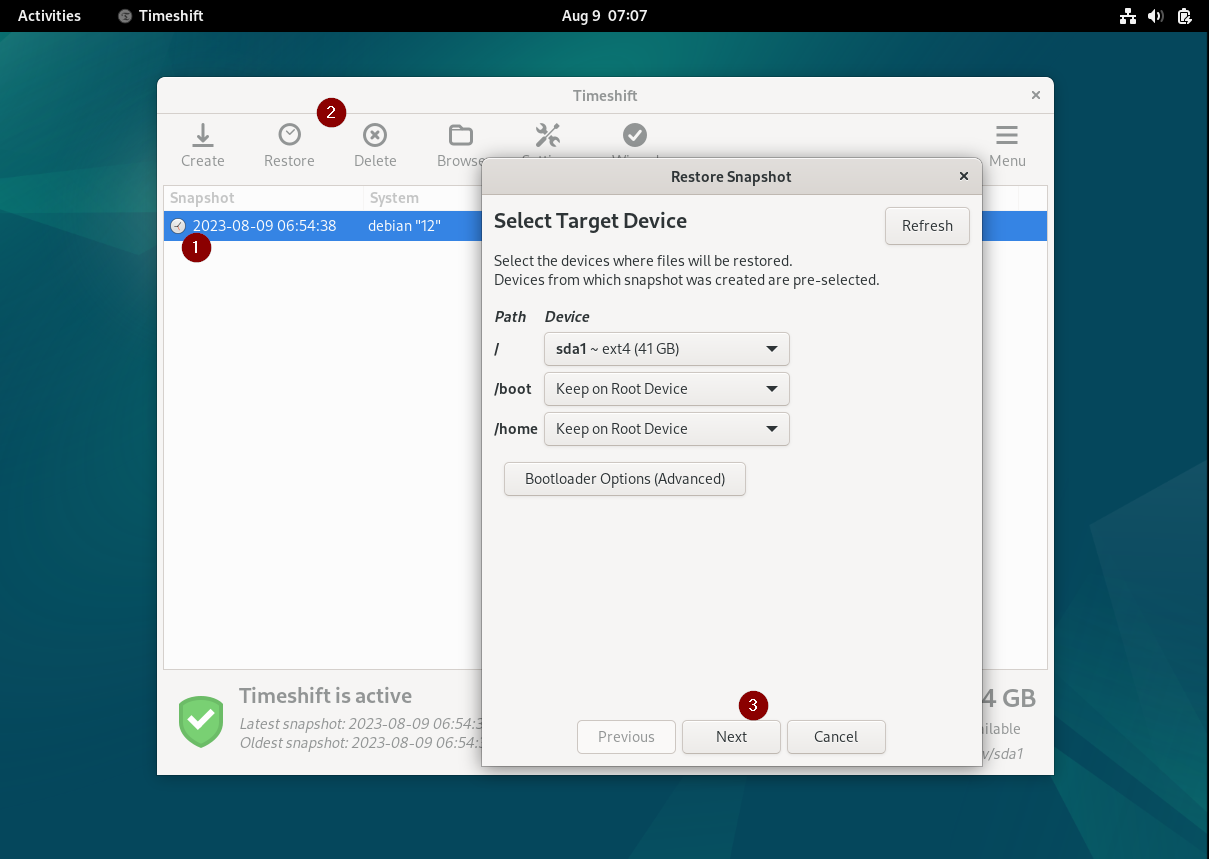This screenshot has width=1209, height=859.
Task: Click the Restore toolbar icon in Timeshift
Action: (x=289, y=145)
